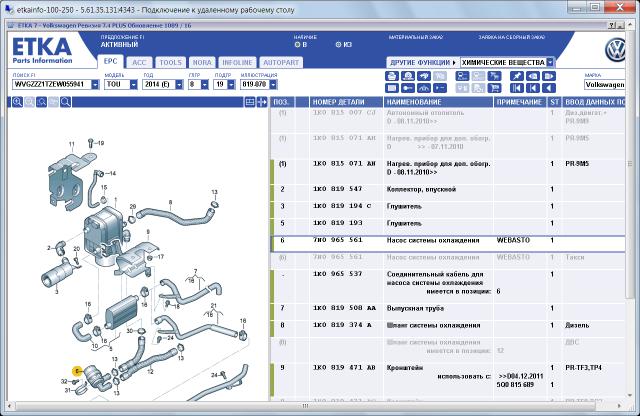This screenshot has width=640, height=416.
Task: Jump to first with the double-bar arrow icon
Action: pos(517,88)
